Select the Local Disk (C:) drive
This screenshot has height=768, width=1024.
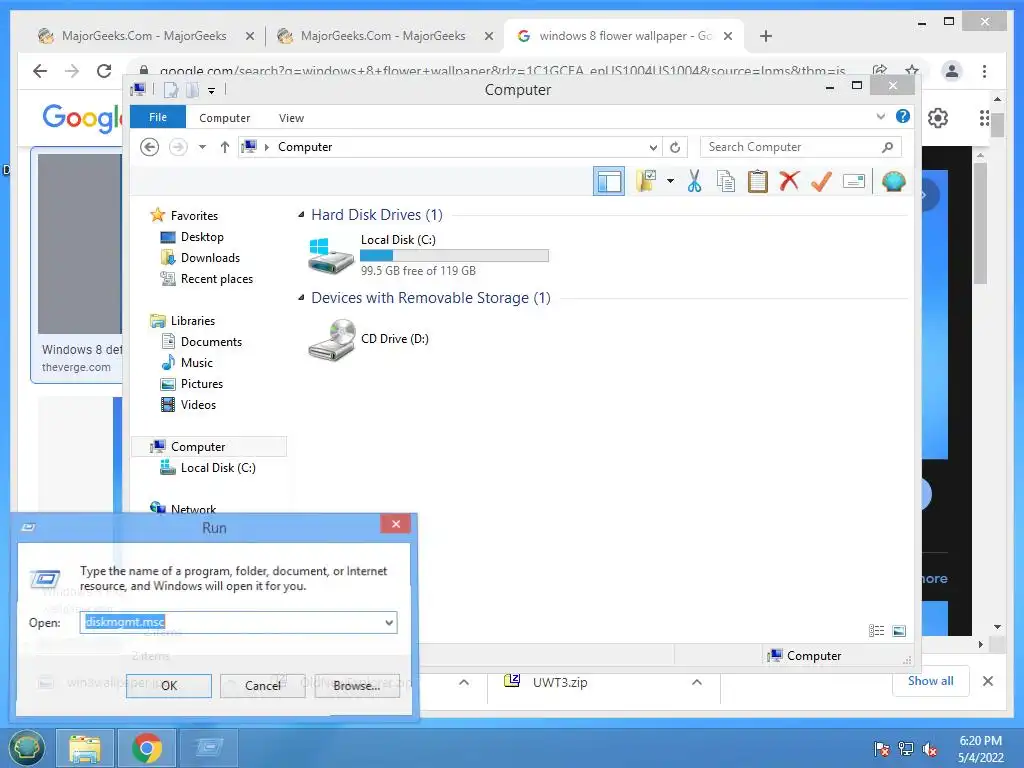pos(428,255)
